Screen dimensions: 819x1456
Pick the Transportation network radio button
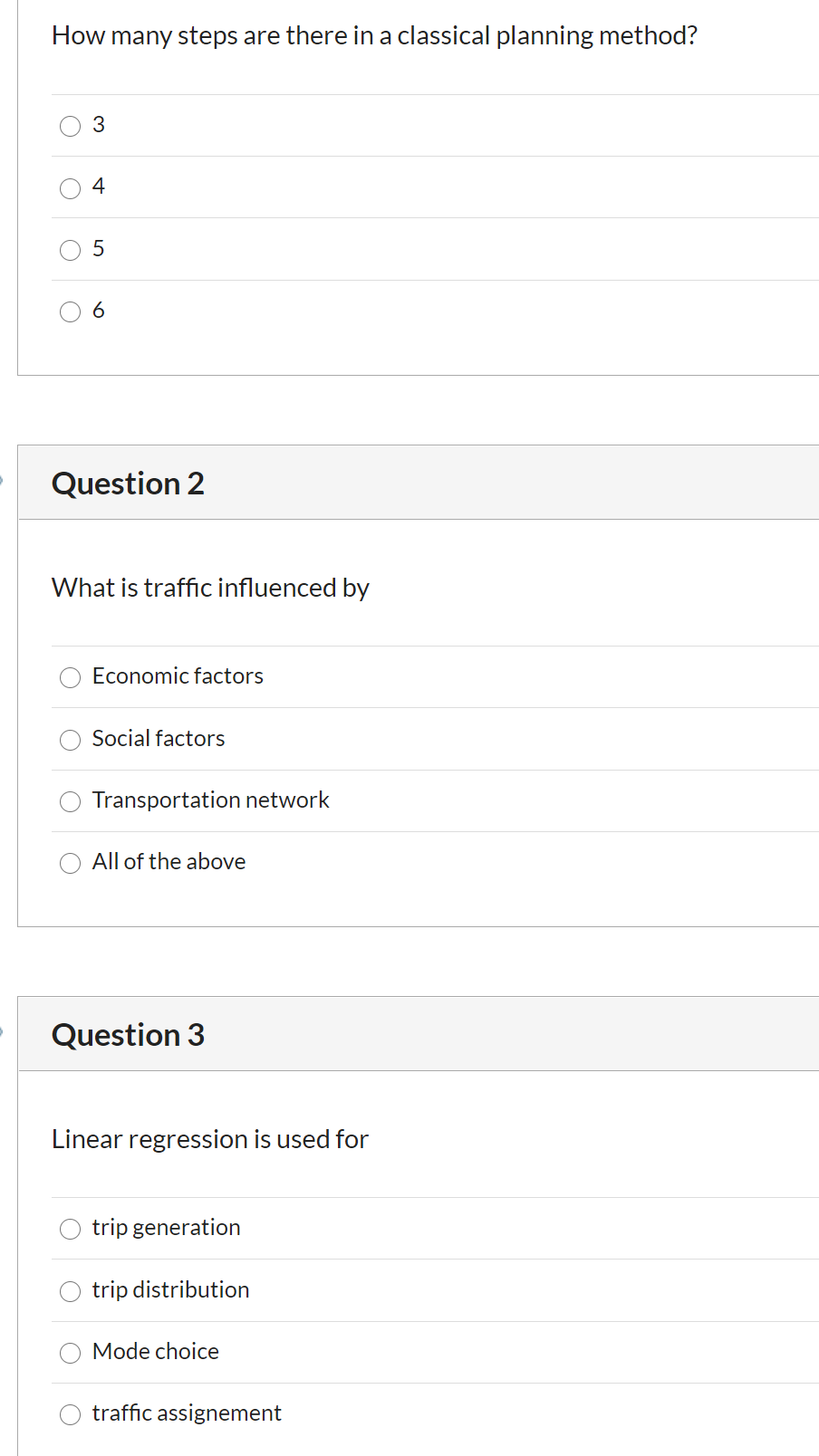tap(70, 801)
